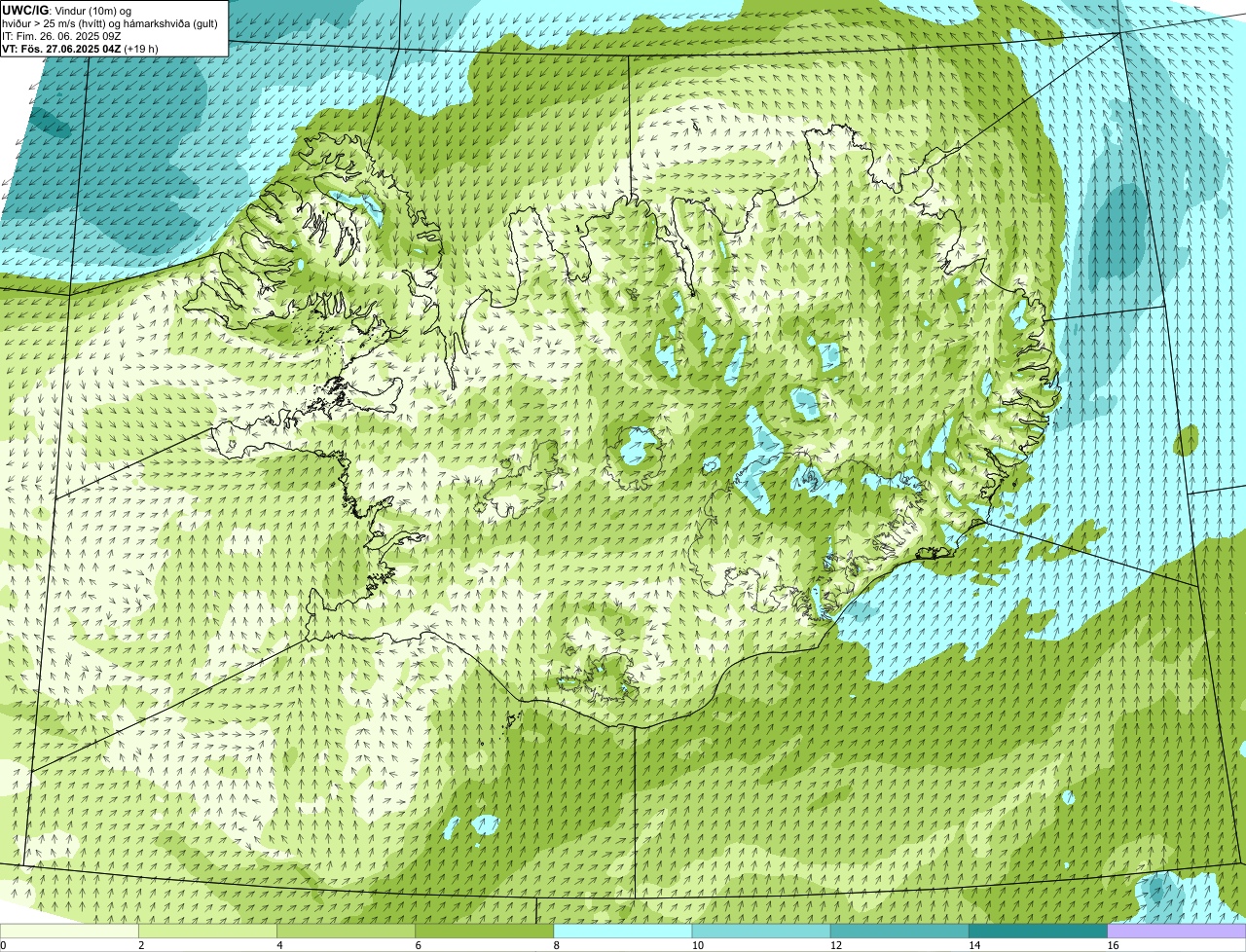
Task: Click the 'VT: Fös. 27.06.2025 04Z (+19 h)' line
Action: tap(80, 49)
